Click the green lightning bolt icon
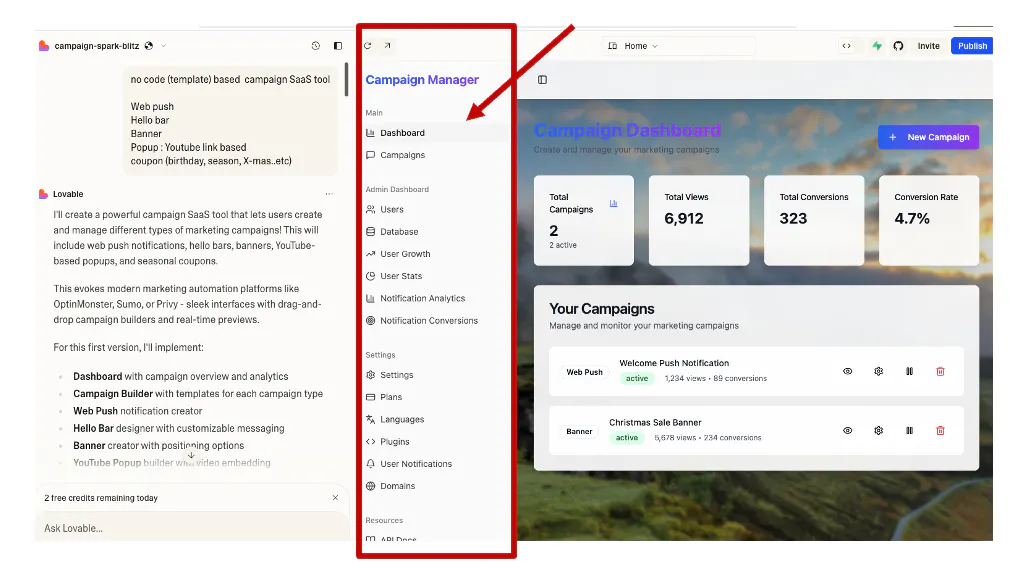Image resolution: width=1035 pixels, height=563 pixels. [877, 46]
